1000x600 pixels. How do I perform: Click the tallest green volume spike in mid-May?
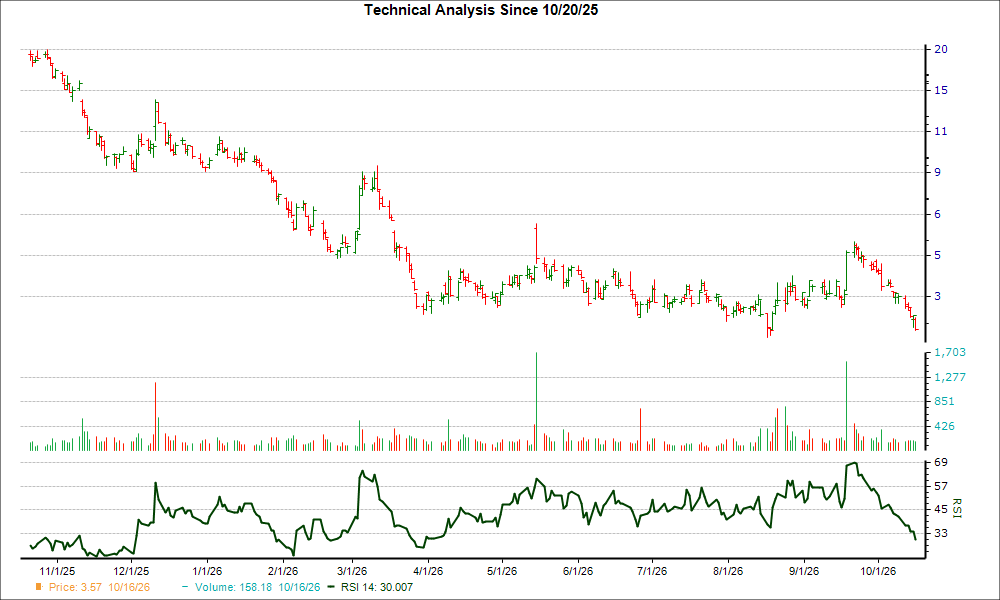(536, 402)
